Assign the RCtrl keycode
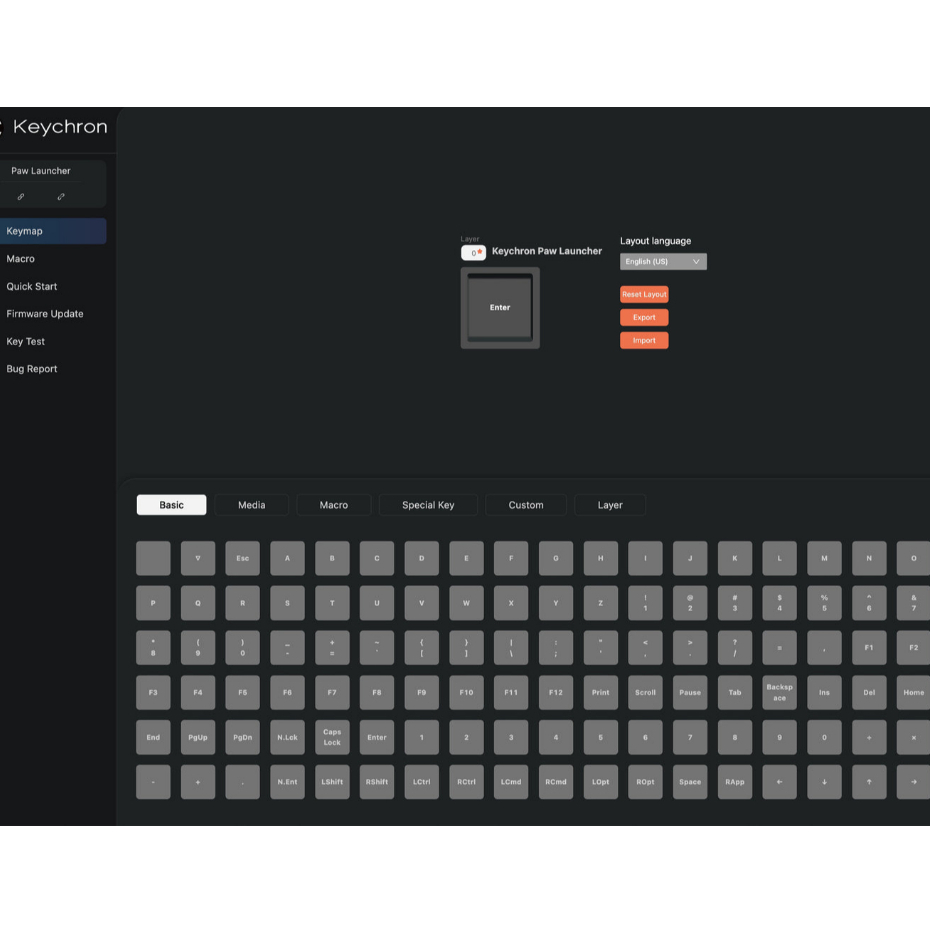The height and width of the screenshot is (930, 930). point(466,782)
